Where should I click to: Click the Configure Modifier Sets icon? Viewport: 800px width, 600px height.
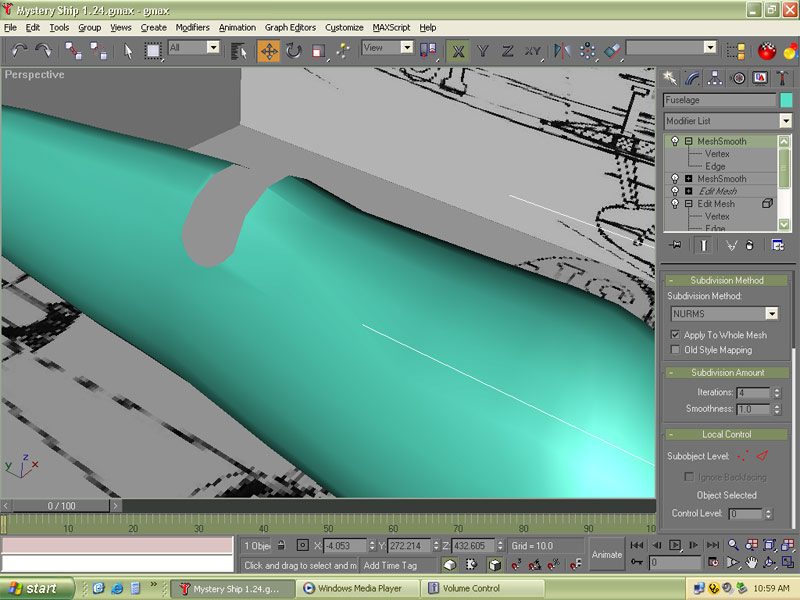[777, 245]
